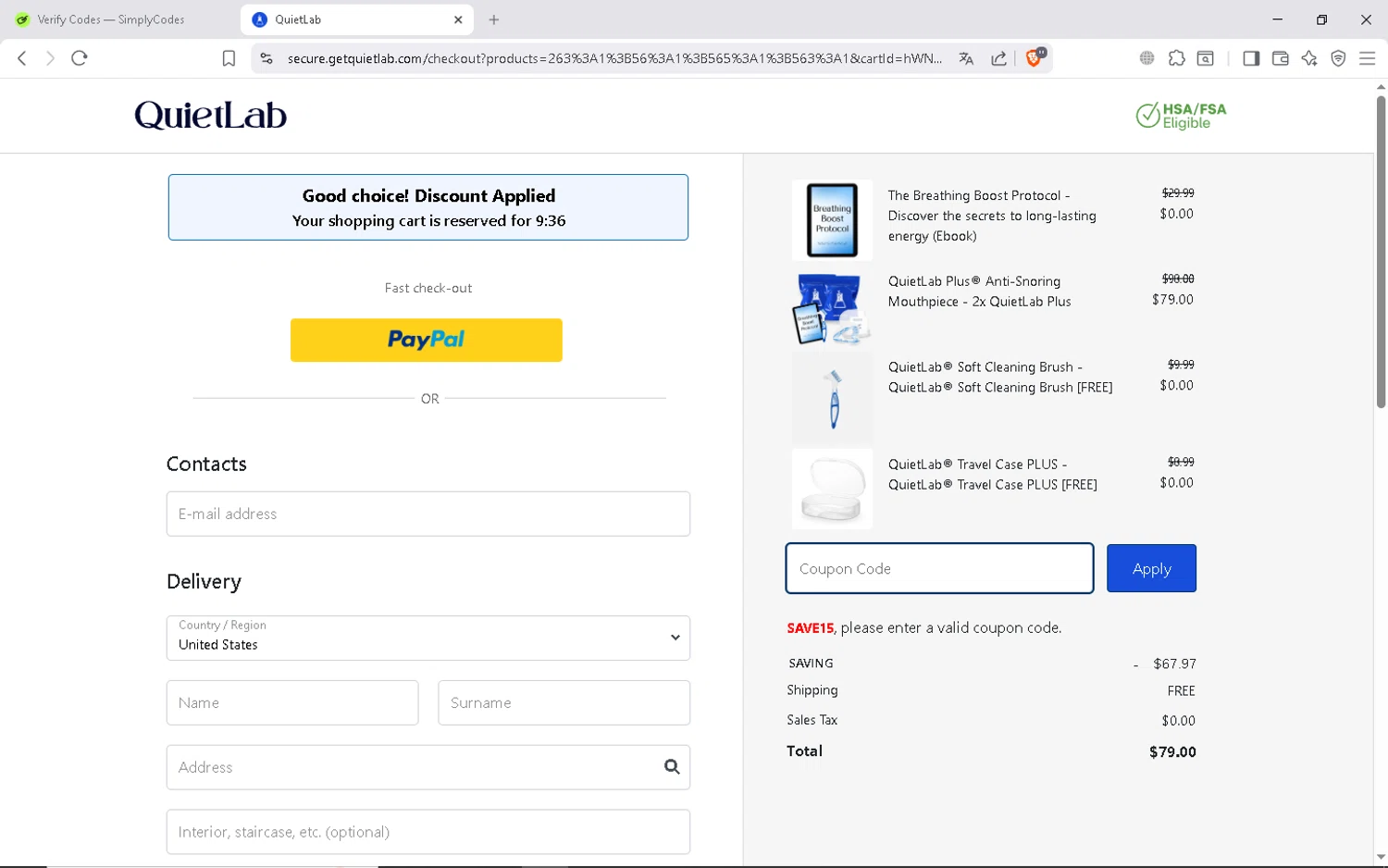The width and height of the screenshot is (1388, 868).
Task: Focus the Coupon Code field
Action: coord(939,568)
